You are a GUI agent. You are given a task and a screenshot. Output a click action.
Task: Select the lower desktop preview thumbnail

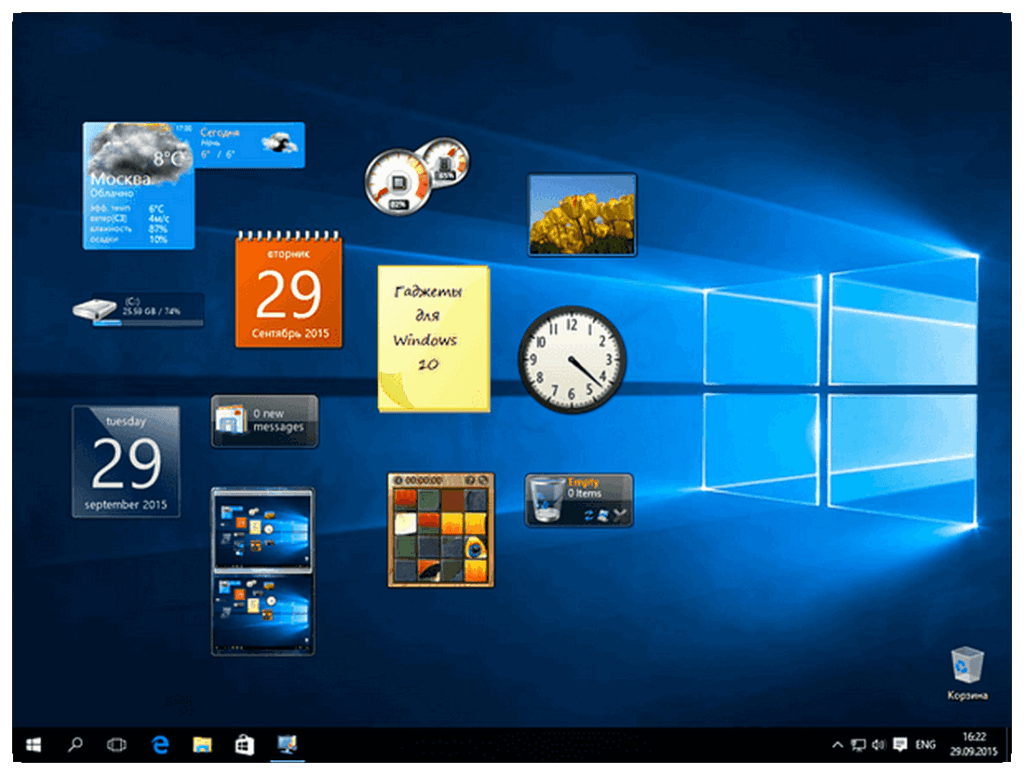click(263, 614)
